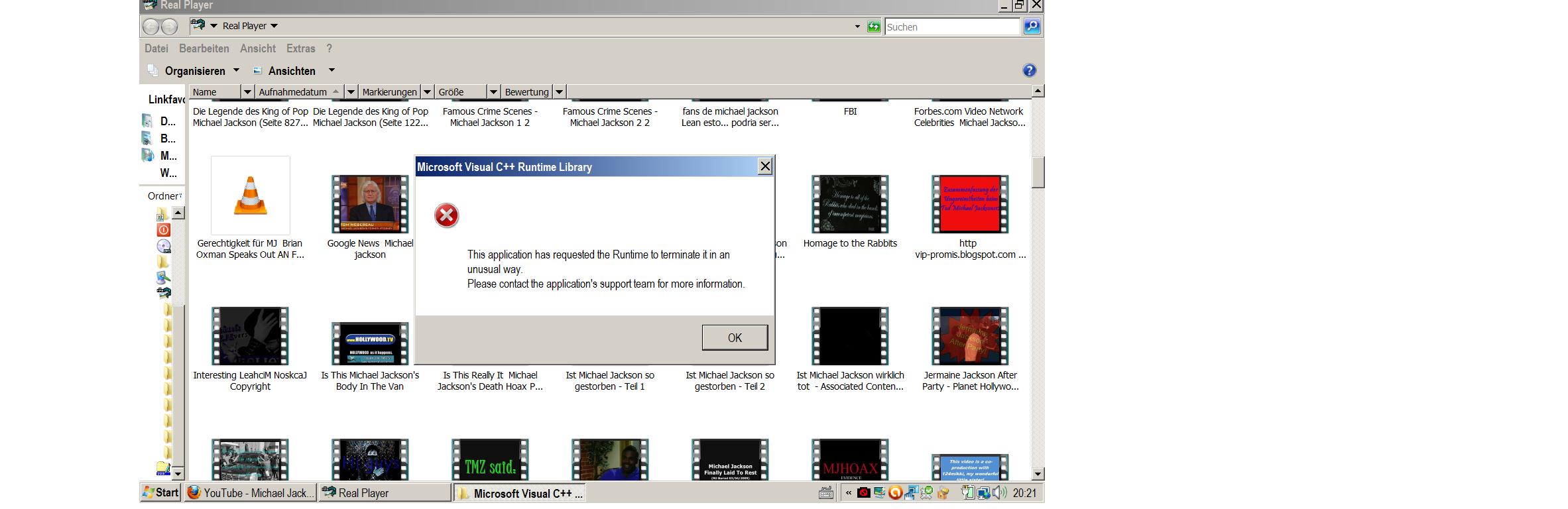The height and width of the screenshot is (509, 1568).
Task: Click the main file list scrollbar down arrow
Action: pos(1038,474)
